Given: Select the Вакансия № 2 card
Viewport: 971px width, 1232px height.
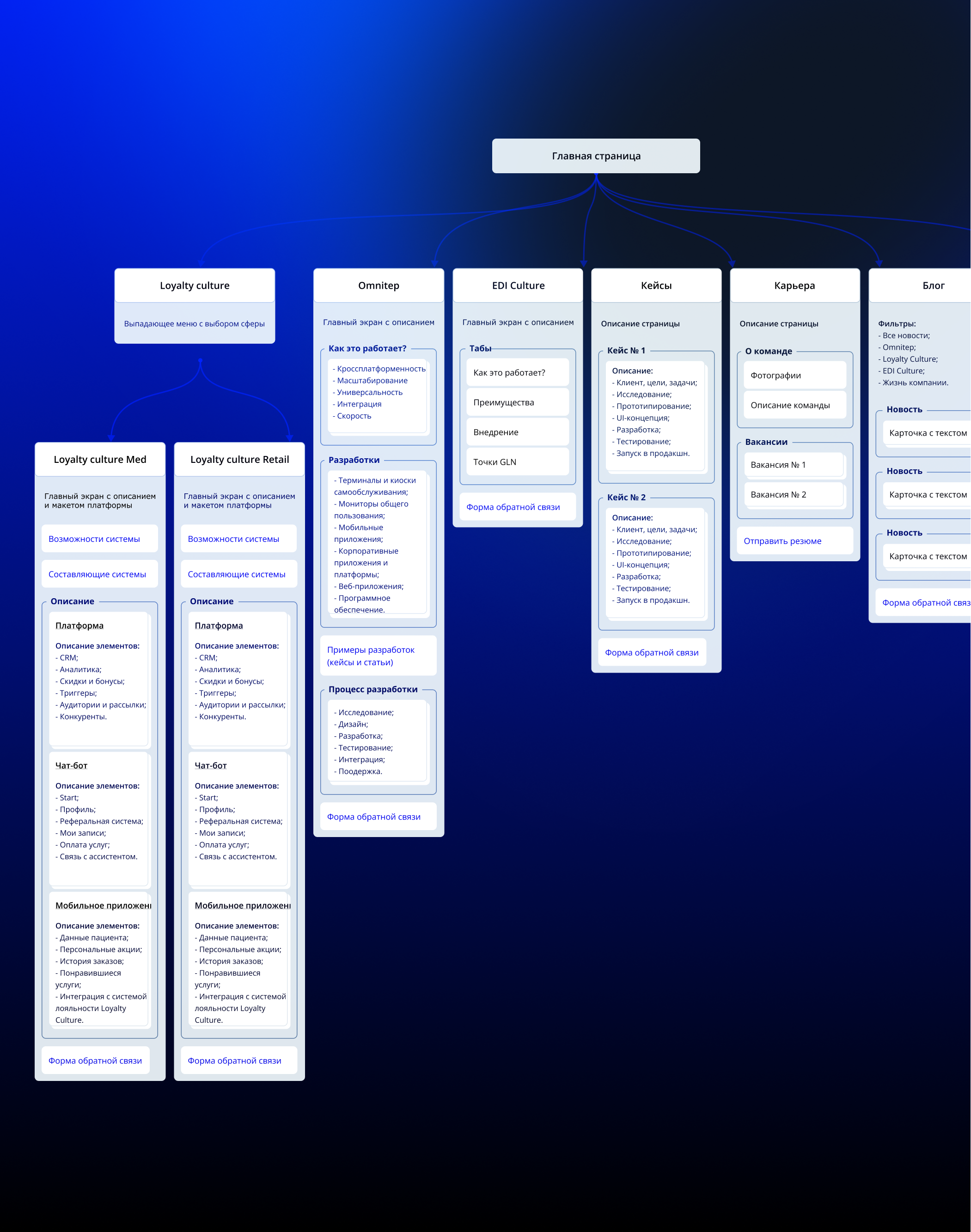Looking at the screenshot, I should [x=794, y=494].
